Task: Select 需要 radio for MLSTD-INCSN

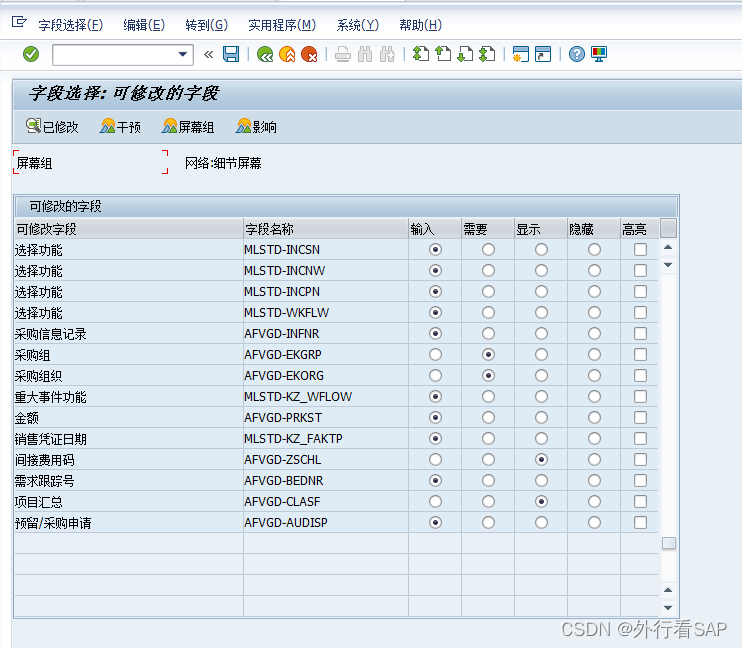Action: (x=488, y=249)
